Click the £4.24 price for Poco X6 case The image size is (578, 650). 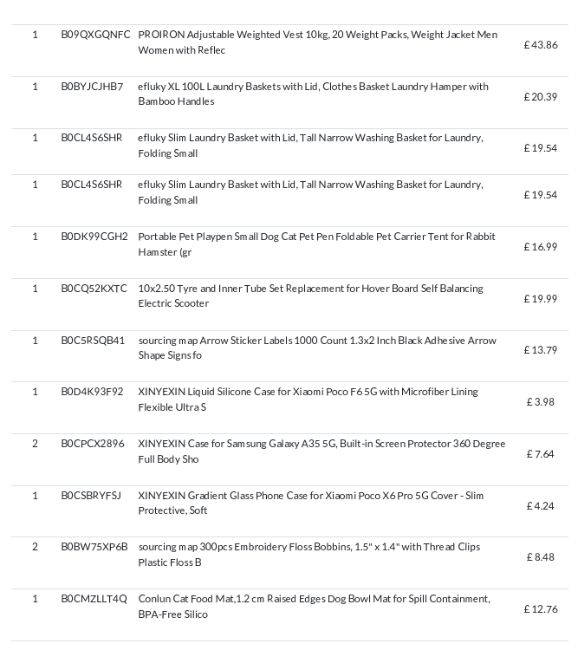click(540, 506)
